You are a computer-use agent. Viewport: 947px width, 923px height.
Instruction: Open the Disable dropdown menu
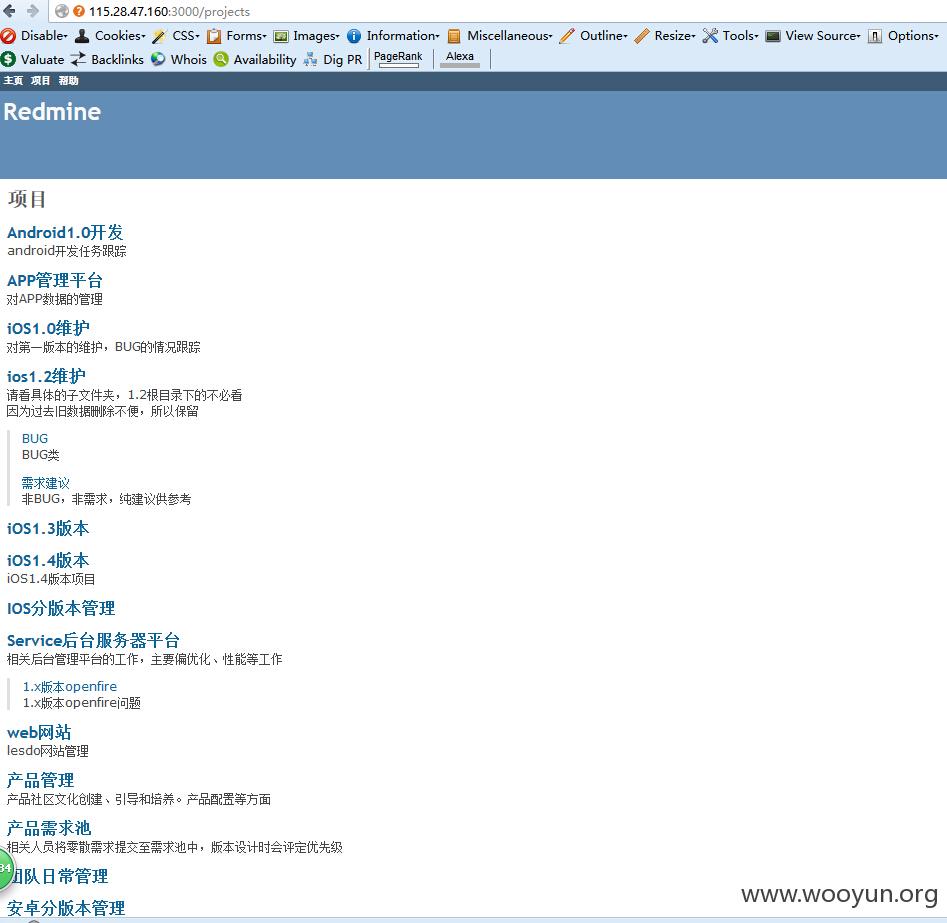click(44, 36)
